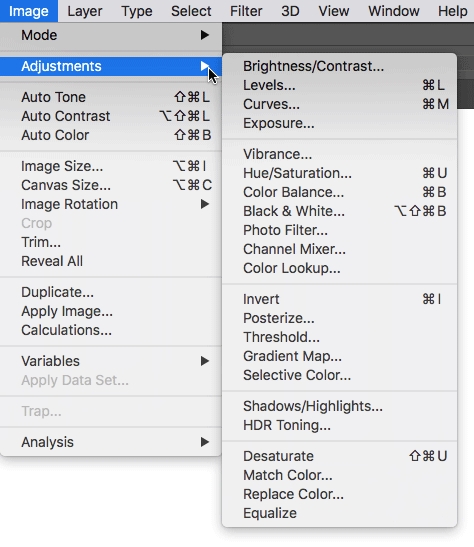The width and height of the screenshot is (474, 547).
Task: Open the Layer menu
Action: (x=85, y=11)
